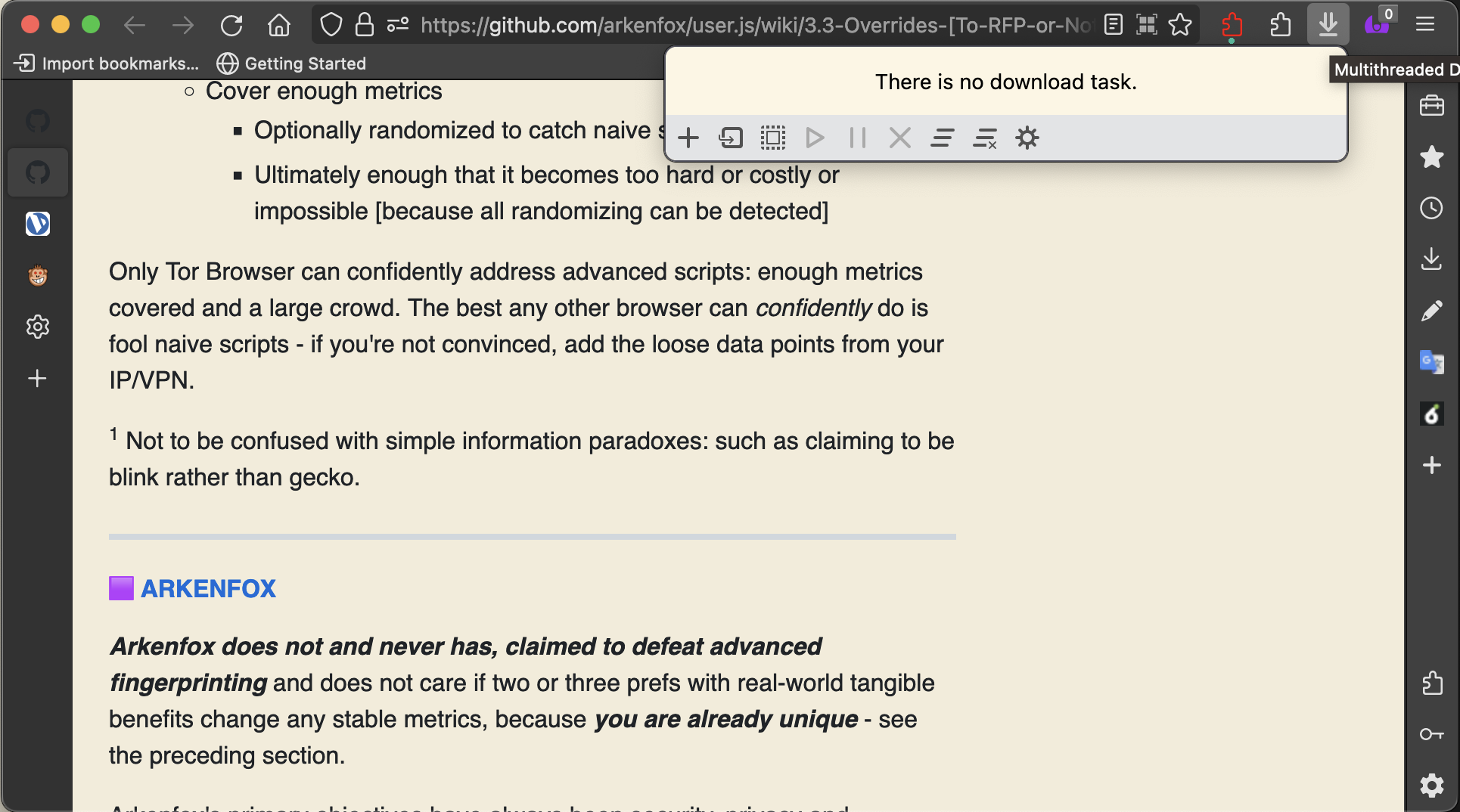This screenshot has width=1460, height=812.
Task: Open the Firefox hamburger application menu
Action: tap(1425, 25)
